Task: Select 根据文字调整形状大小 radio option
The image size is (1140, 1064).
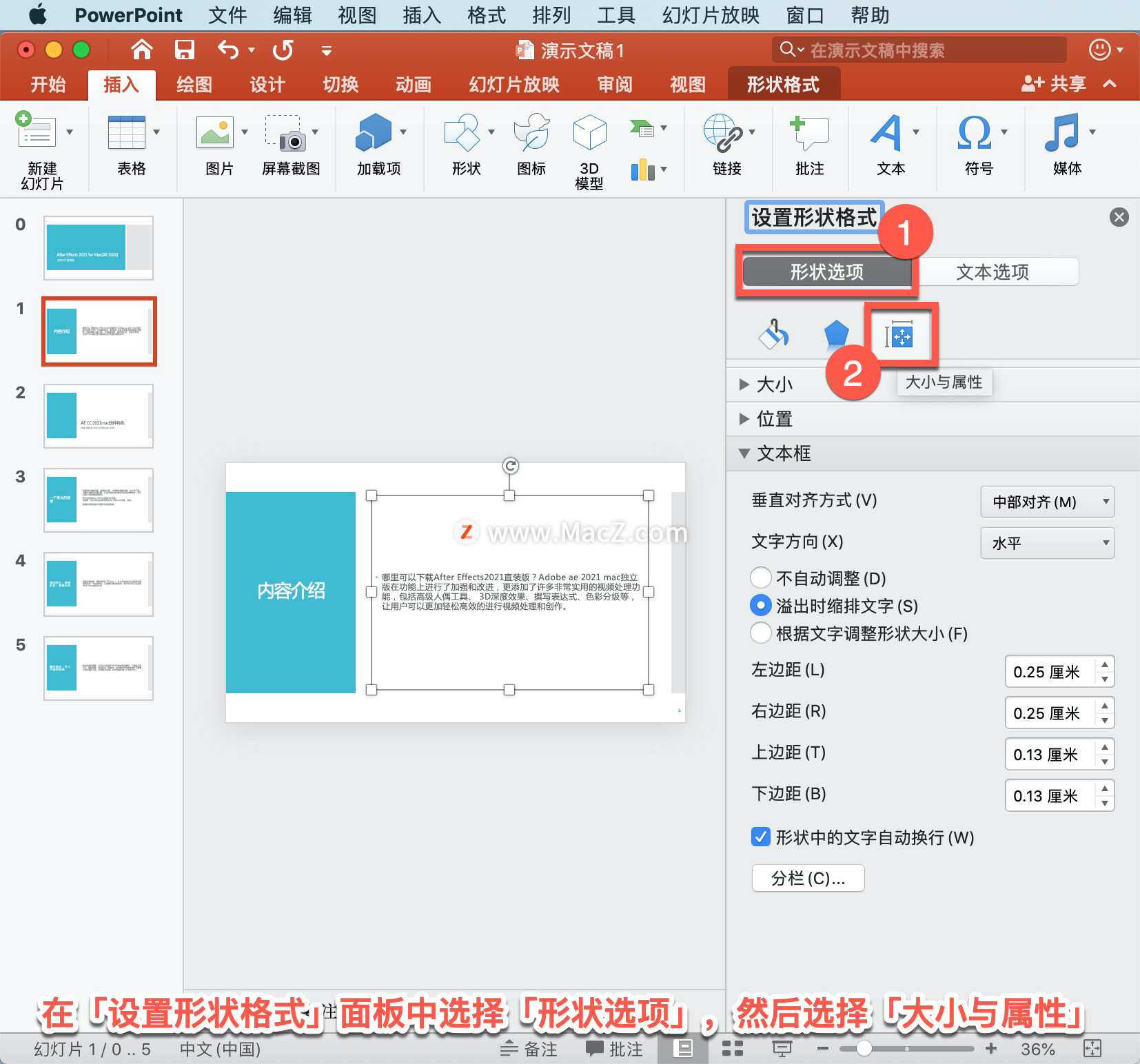Action: tap(760, 633)
